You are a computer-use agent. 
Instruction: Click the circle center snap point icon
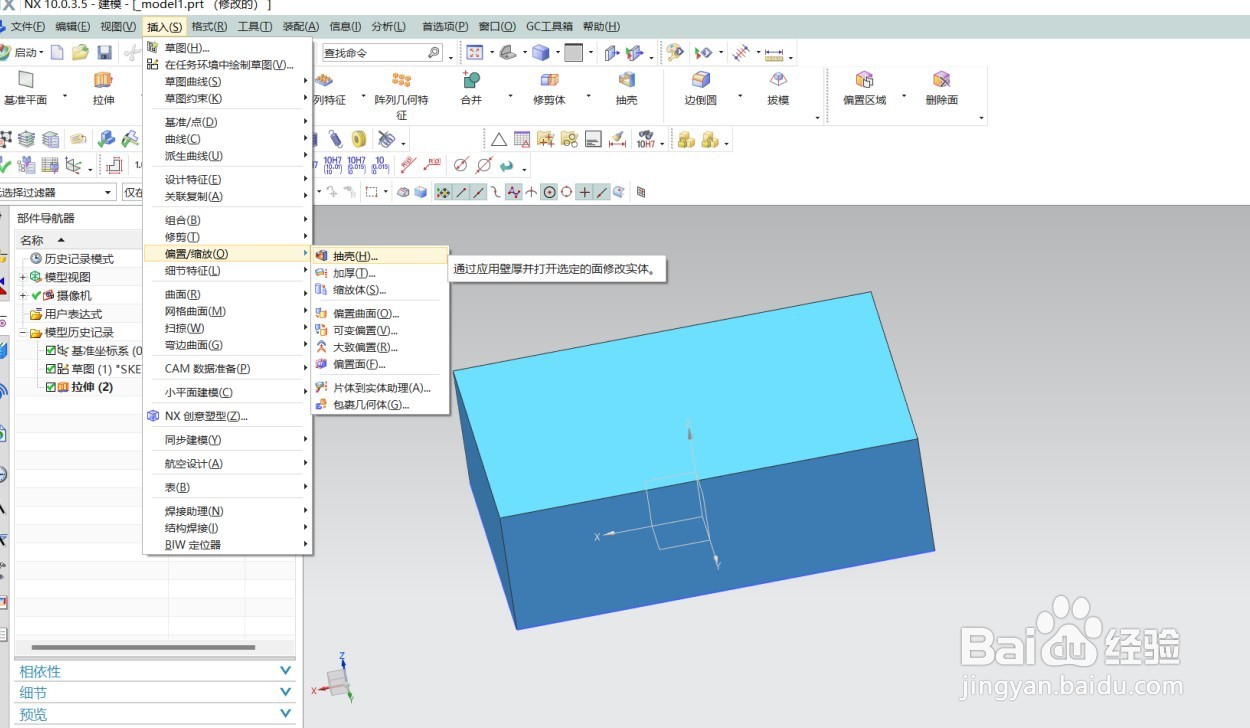549,192
